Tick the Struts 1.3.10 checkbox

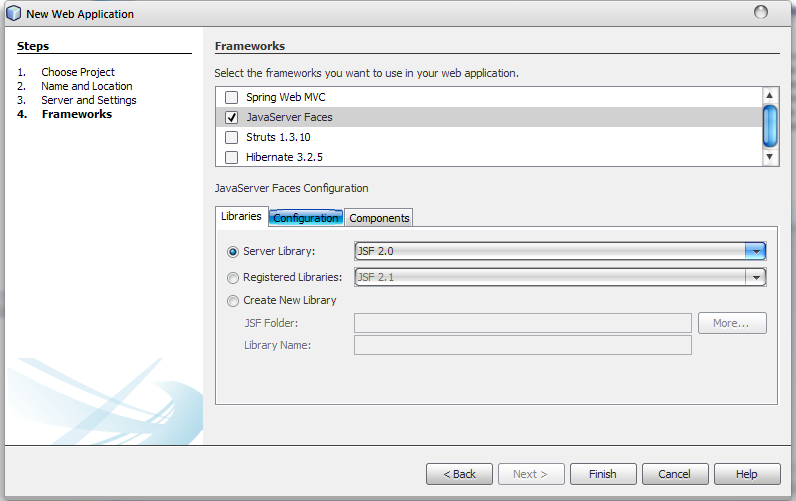coord(231,137)
